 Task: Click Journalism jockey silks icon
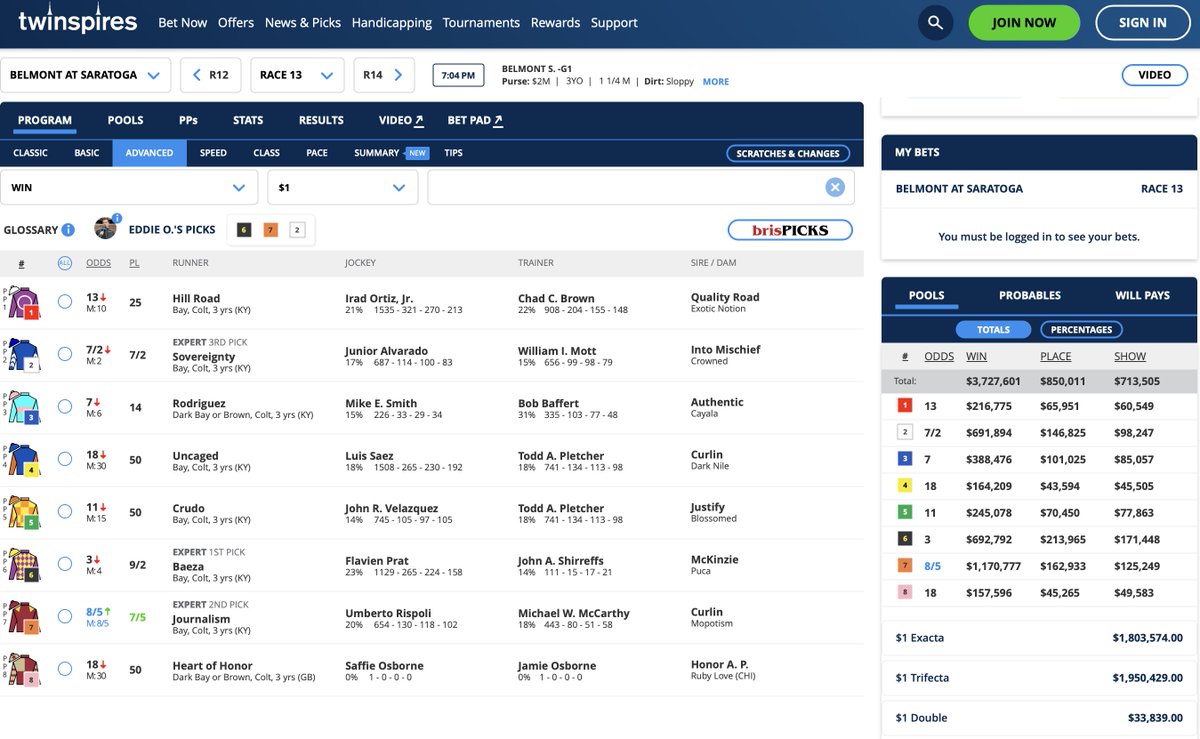[22, 618]
